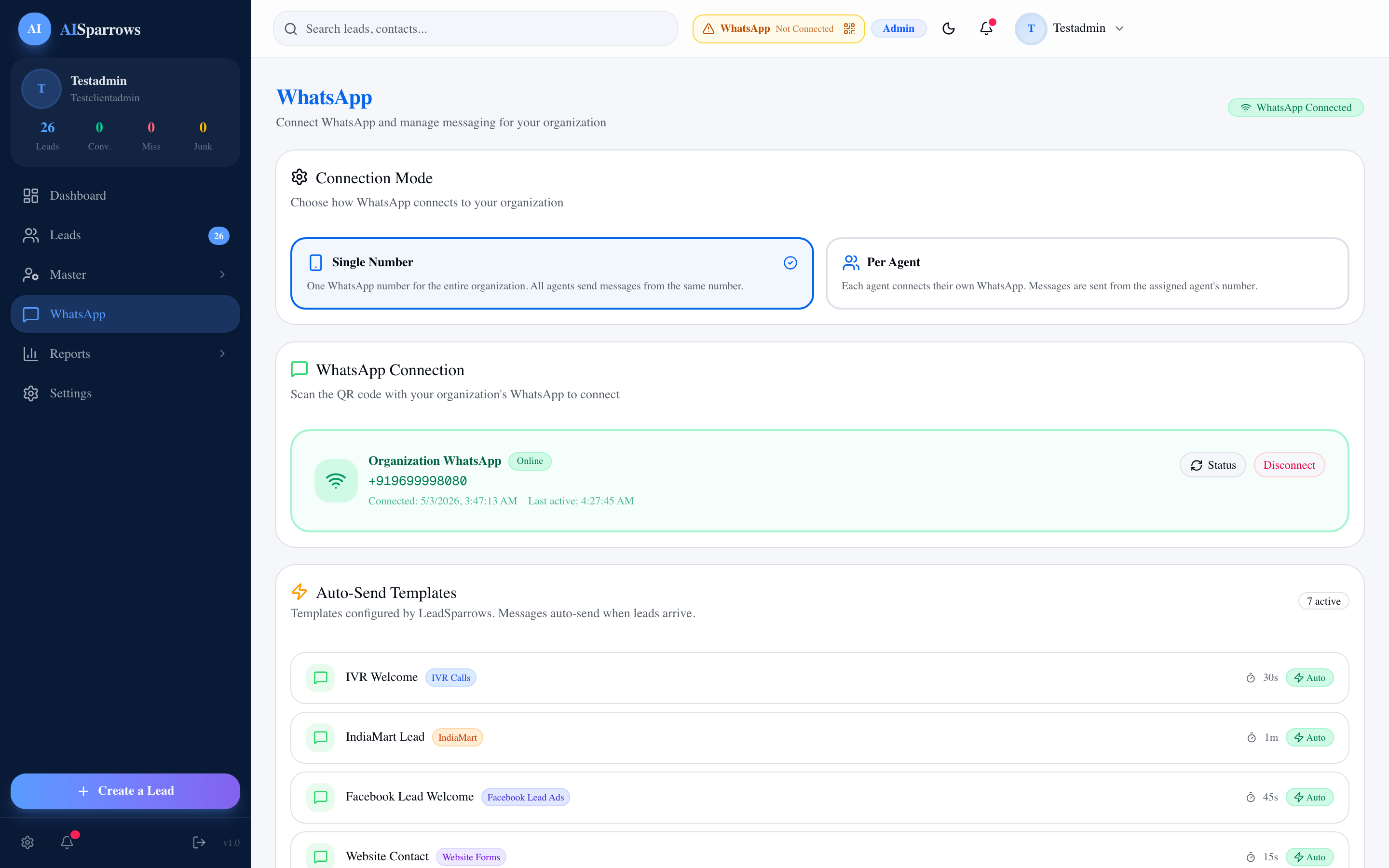Click the Facebook Lead Ads tag
This screenshot has width=1389, height=868.
525,798
